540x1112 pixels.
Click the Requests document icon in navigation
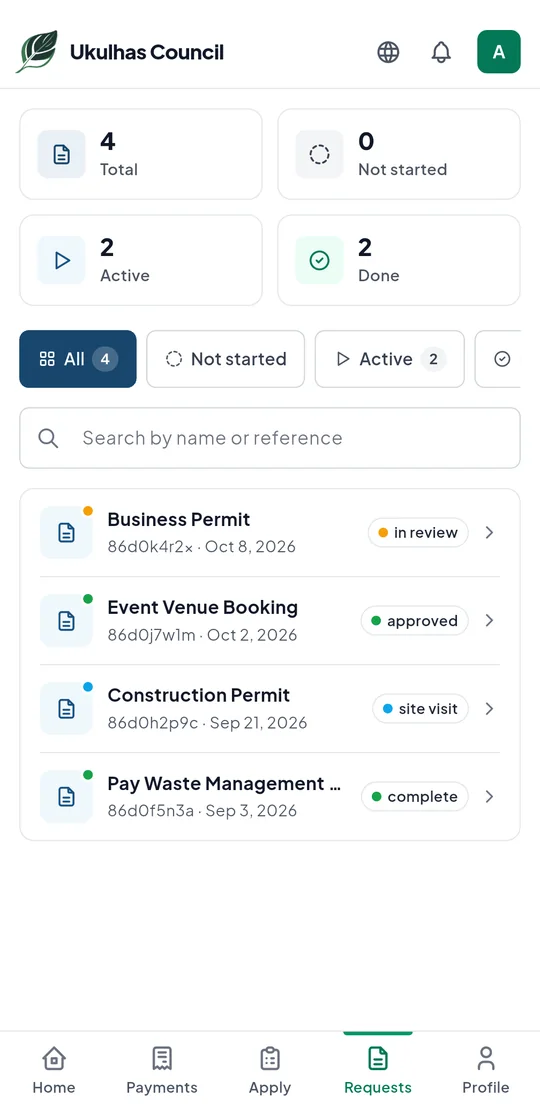(378, 1059)
